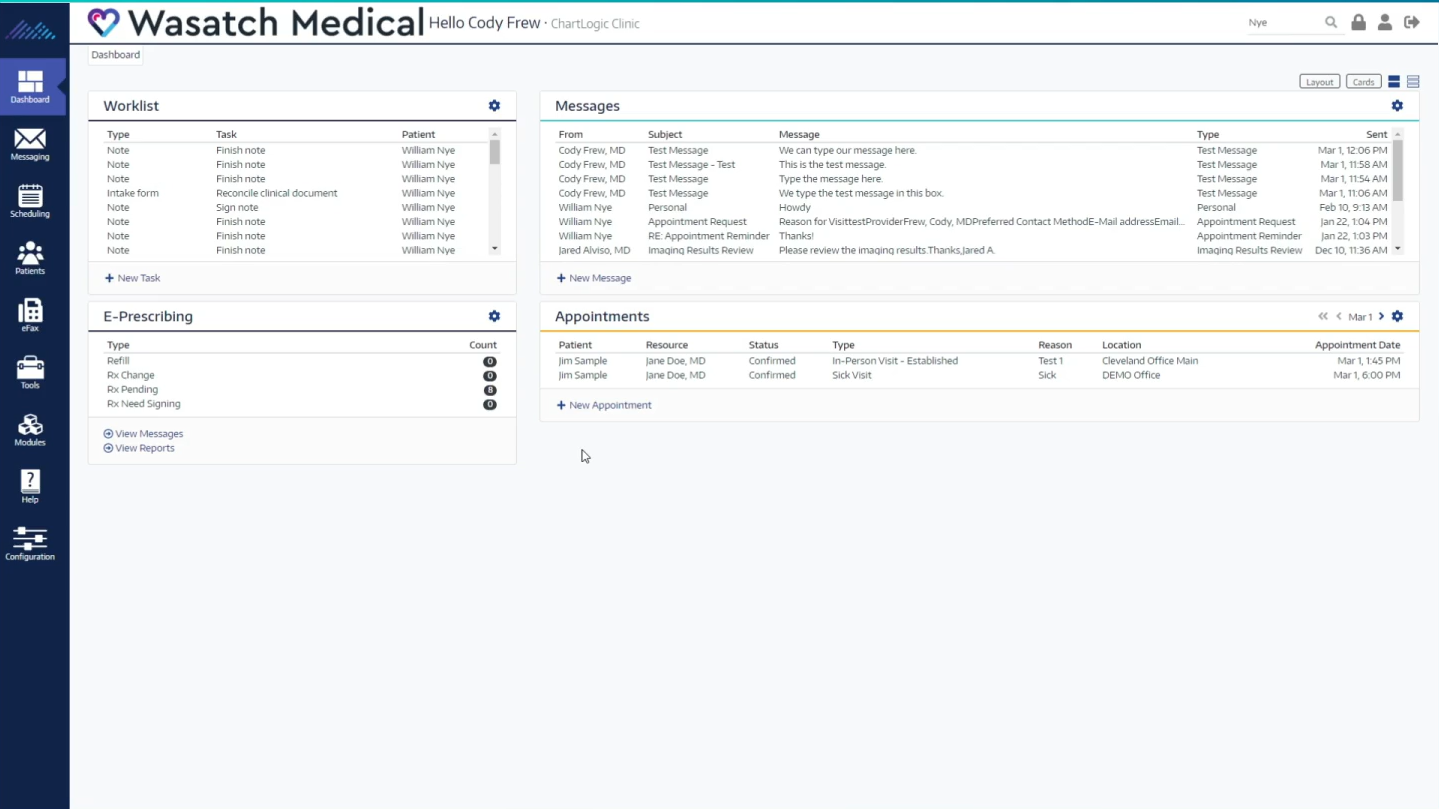This screenshot has width=1439, height=809.
Task: Click the eFax sidebar icon
Action: [29, 314]
